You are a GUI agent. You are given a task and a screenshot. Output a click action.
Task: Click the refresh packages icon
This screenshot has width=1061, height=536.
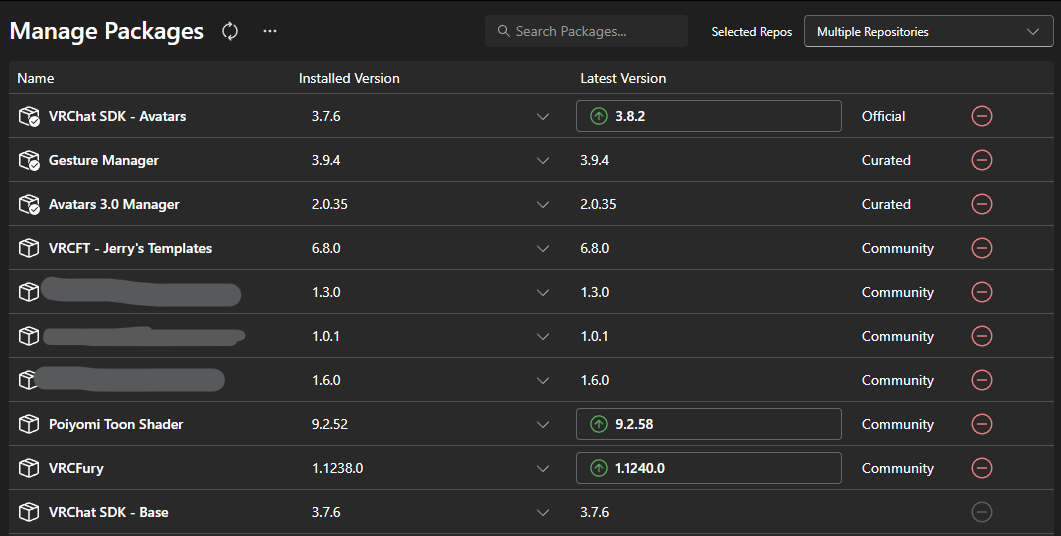click(230, 32)
